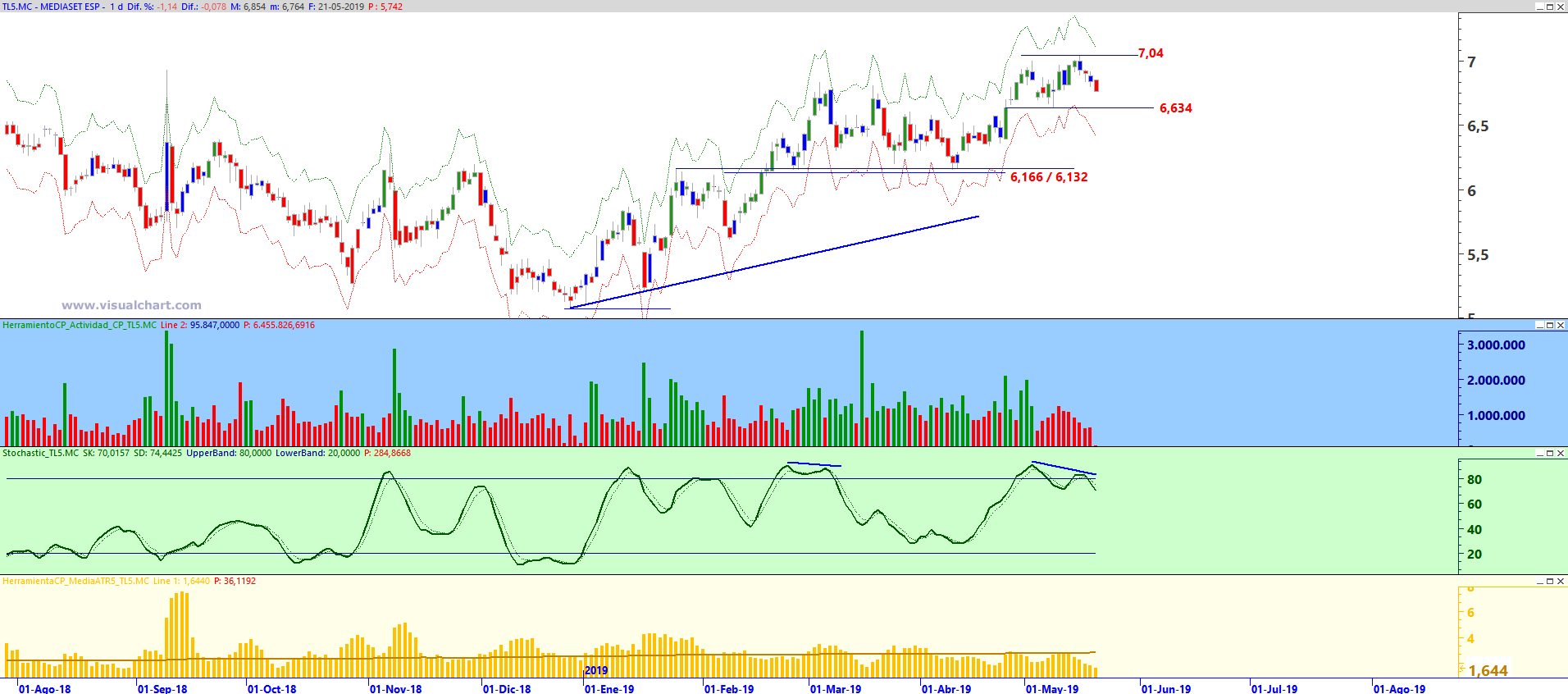Select the 'Dif. %: -1,14' header value
The image size is (1568, 694).
[152, 7]
